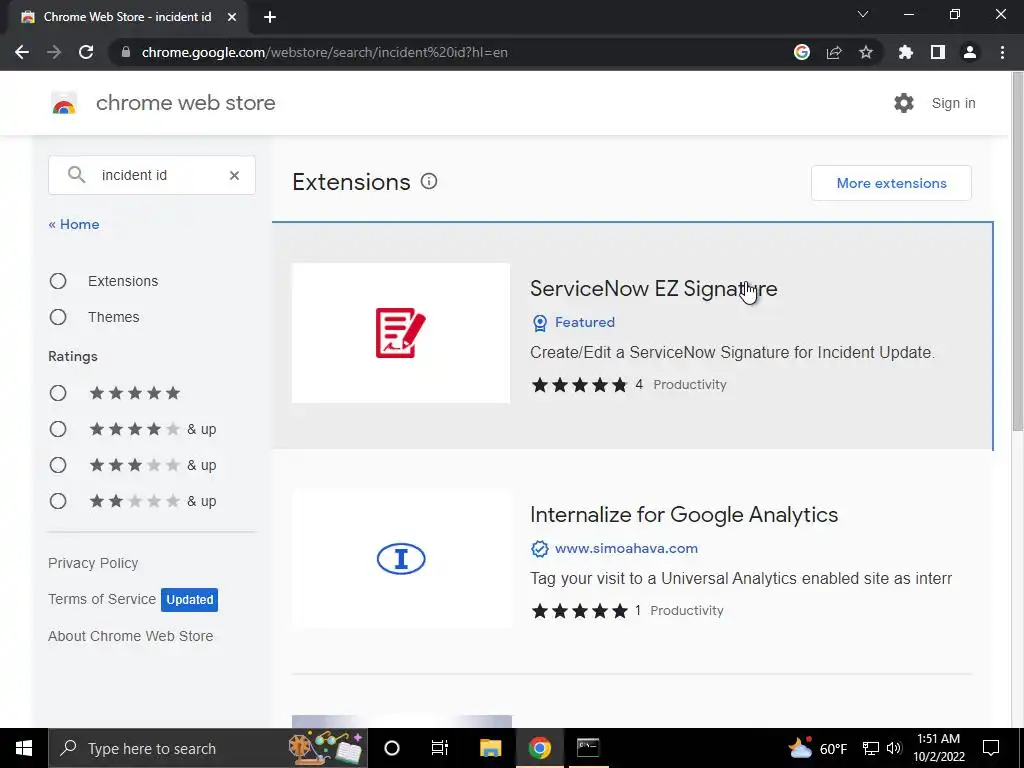
Task: Open Internalize for Google Analytics title
Action: pyautogui.click(x=684, y=515)
